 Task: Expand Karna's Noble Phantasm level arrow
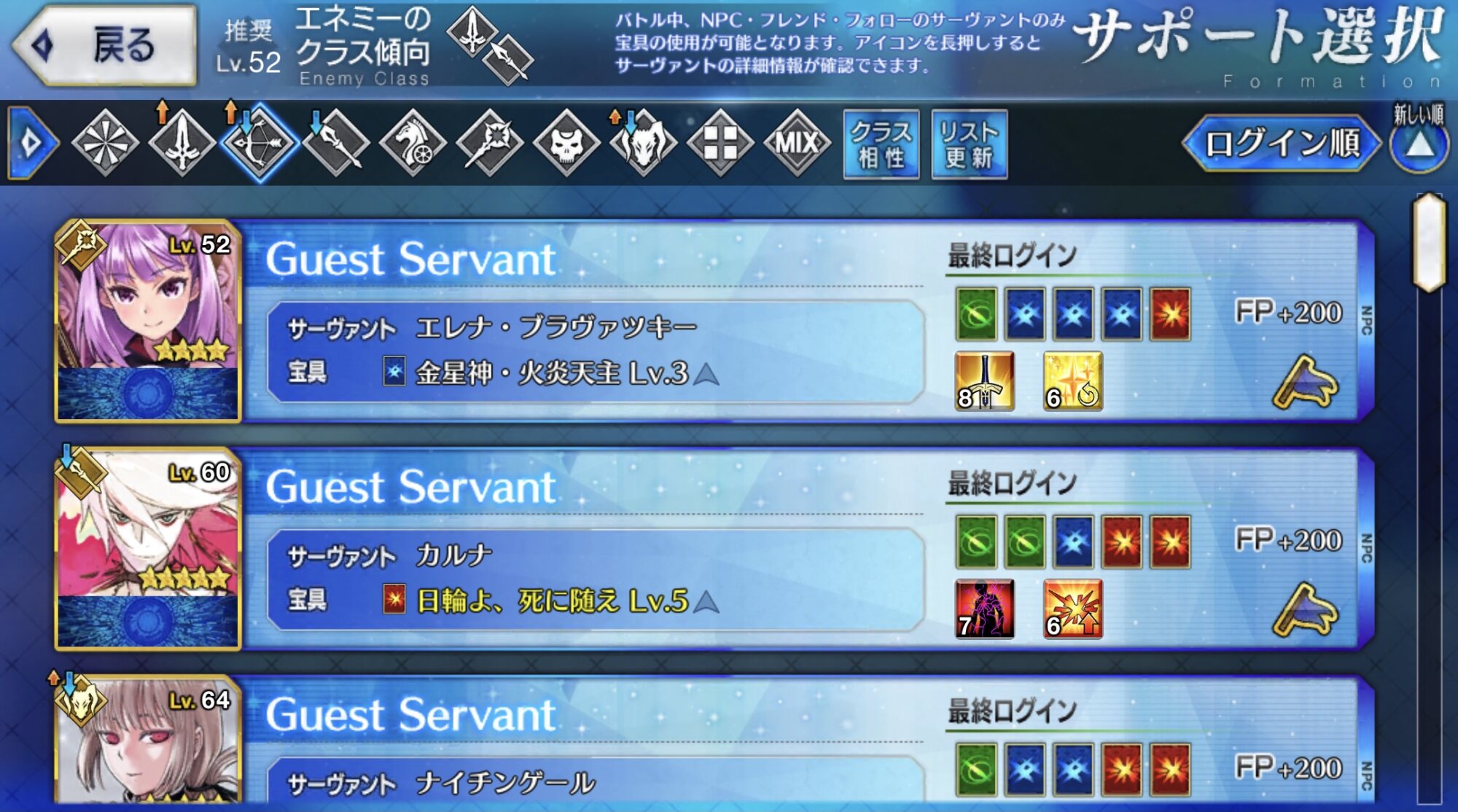point(706,602)
